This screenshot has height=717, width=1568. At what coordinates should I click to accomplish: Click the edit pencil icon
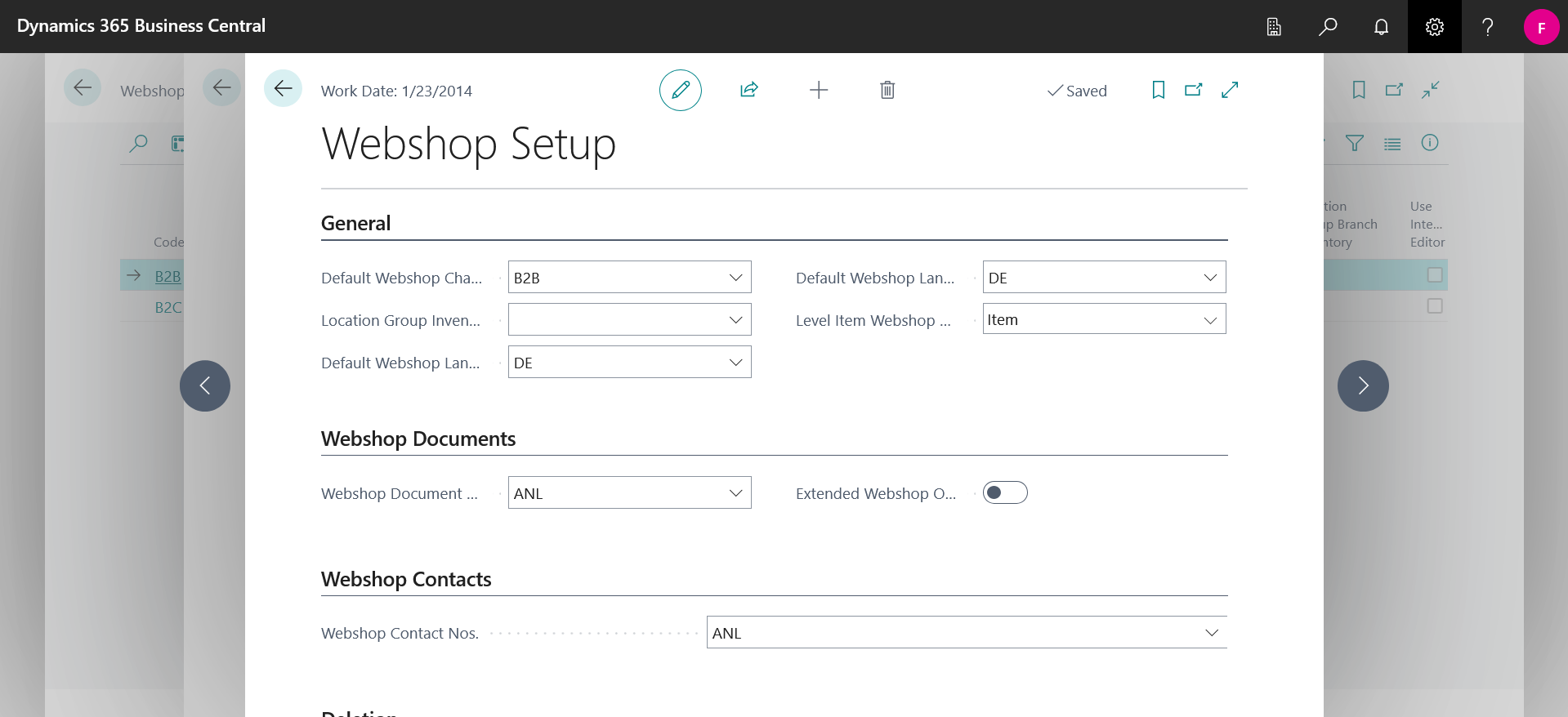click(681, 91)
